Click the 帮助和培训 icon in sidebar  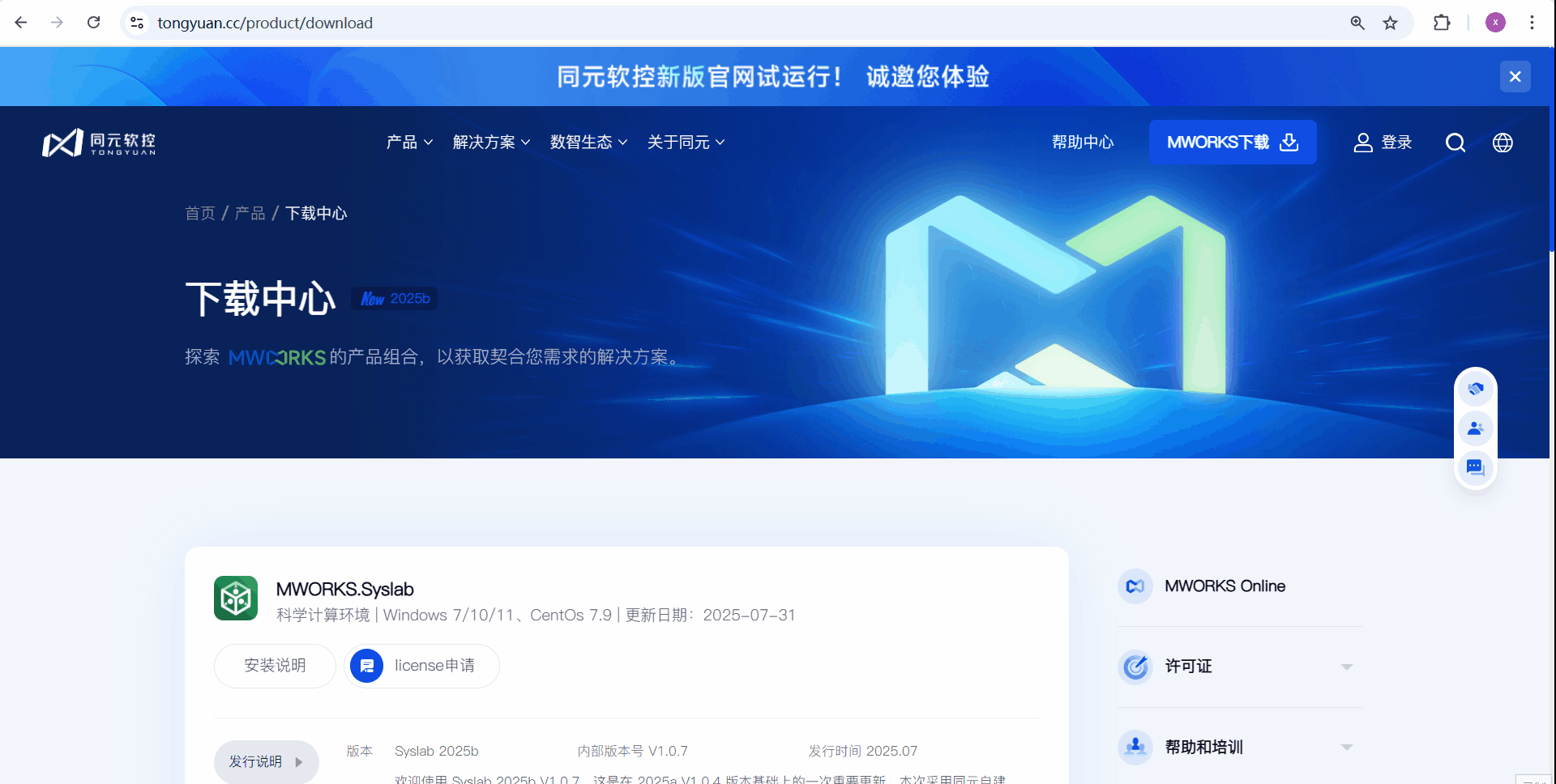(x=1135, y=747)
